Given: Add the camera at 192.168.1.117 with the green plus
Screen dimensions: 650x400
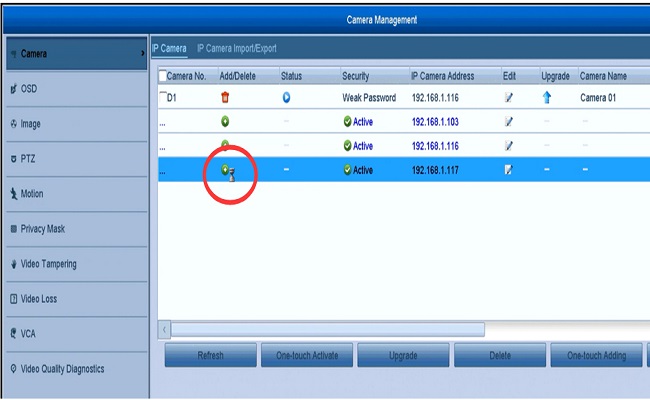Looking at the screenshot, I should (x=225, y=169).
